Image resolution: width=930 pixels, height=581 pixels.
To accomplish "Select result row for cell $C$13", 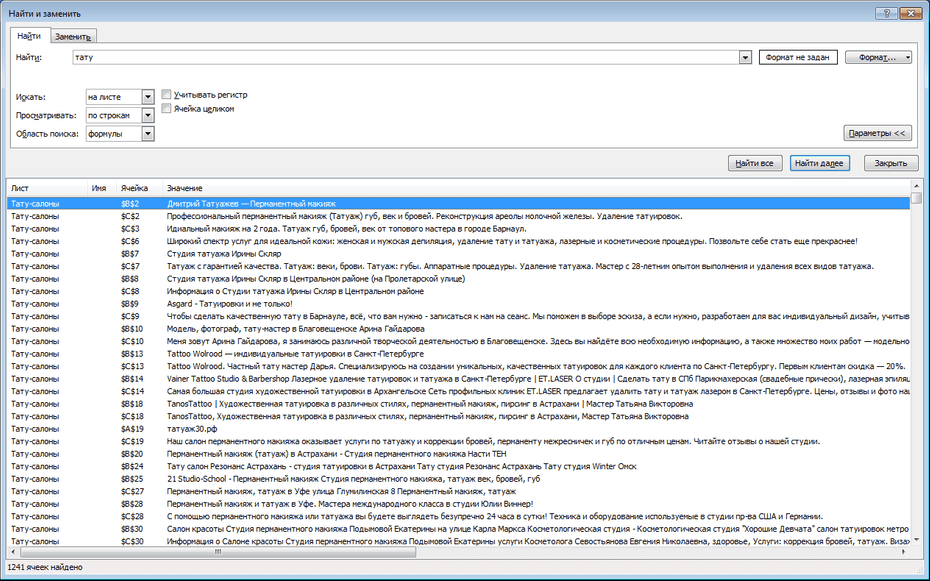I will 458,366.
